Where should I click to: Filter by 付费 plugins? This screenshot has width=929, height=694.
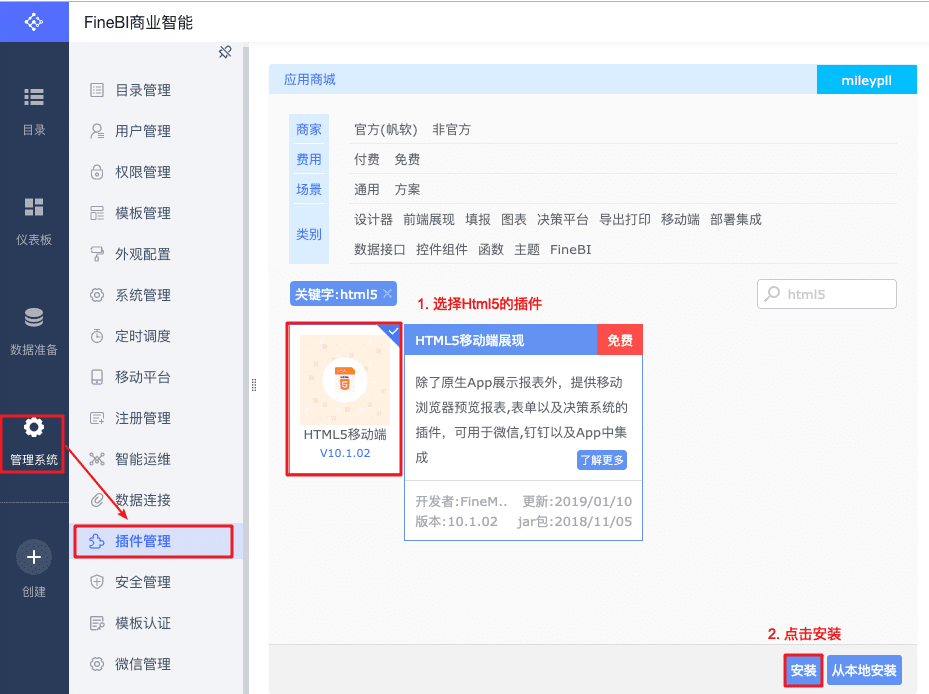coord(367,159)
